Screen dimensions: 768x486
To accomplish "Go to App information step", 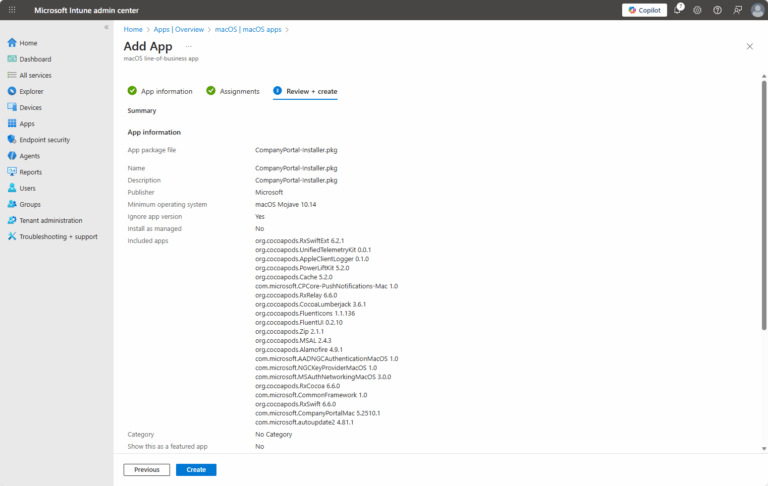I will [160, 91].
